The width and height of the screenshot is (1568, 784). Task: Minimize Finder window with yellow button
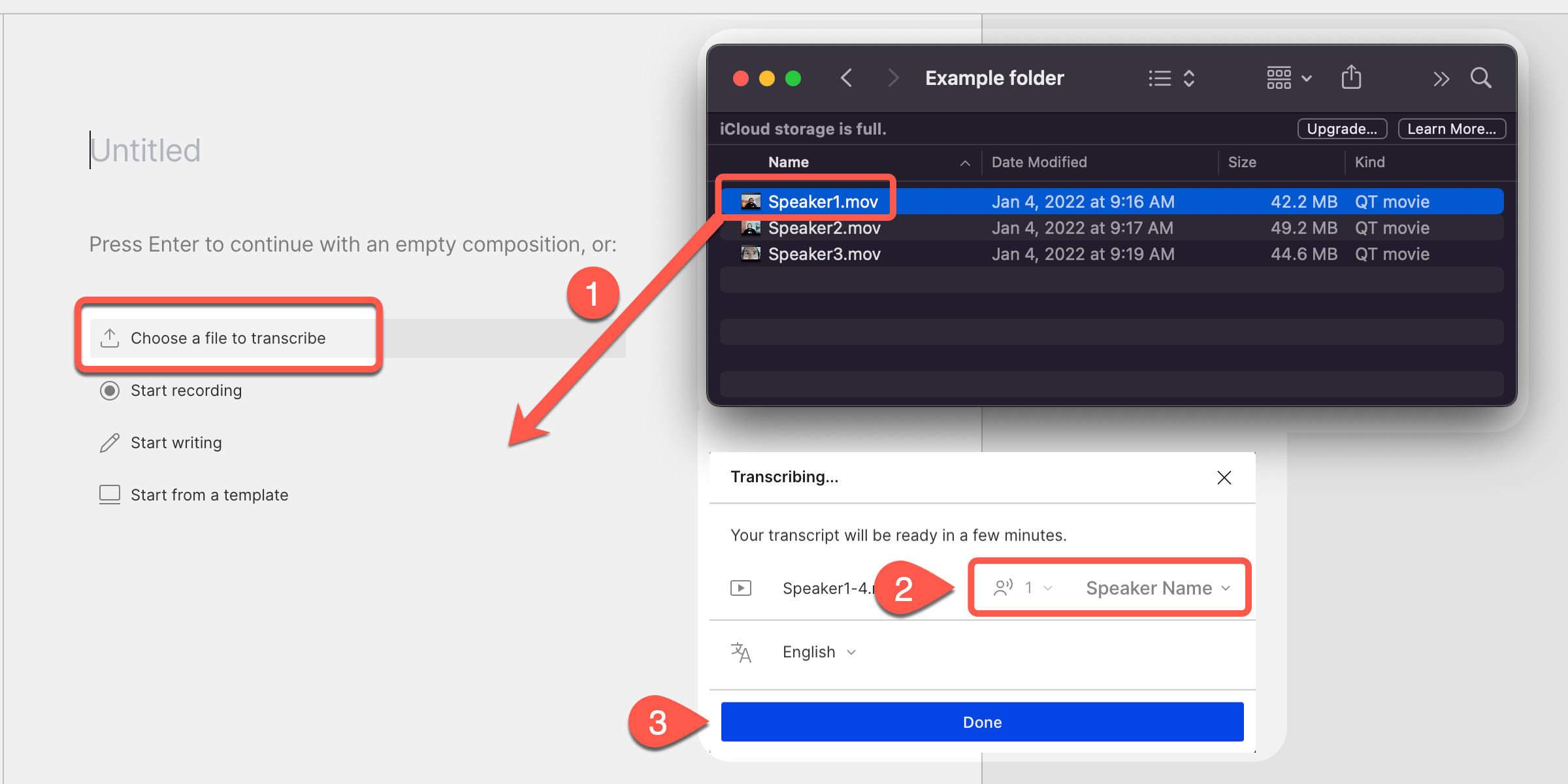[x=767, y=79]
